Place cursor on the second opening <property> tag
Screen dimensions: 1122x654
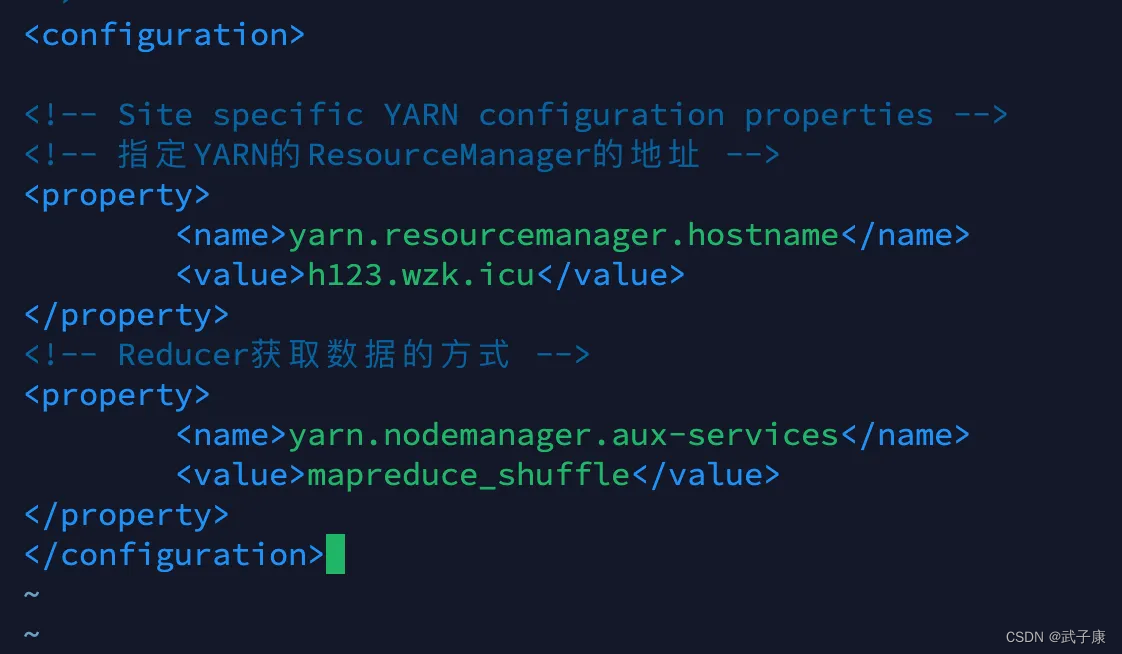[x=117, y=395]
